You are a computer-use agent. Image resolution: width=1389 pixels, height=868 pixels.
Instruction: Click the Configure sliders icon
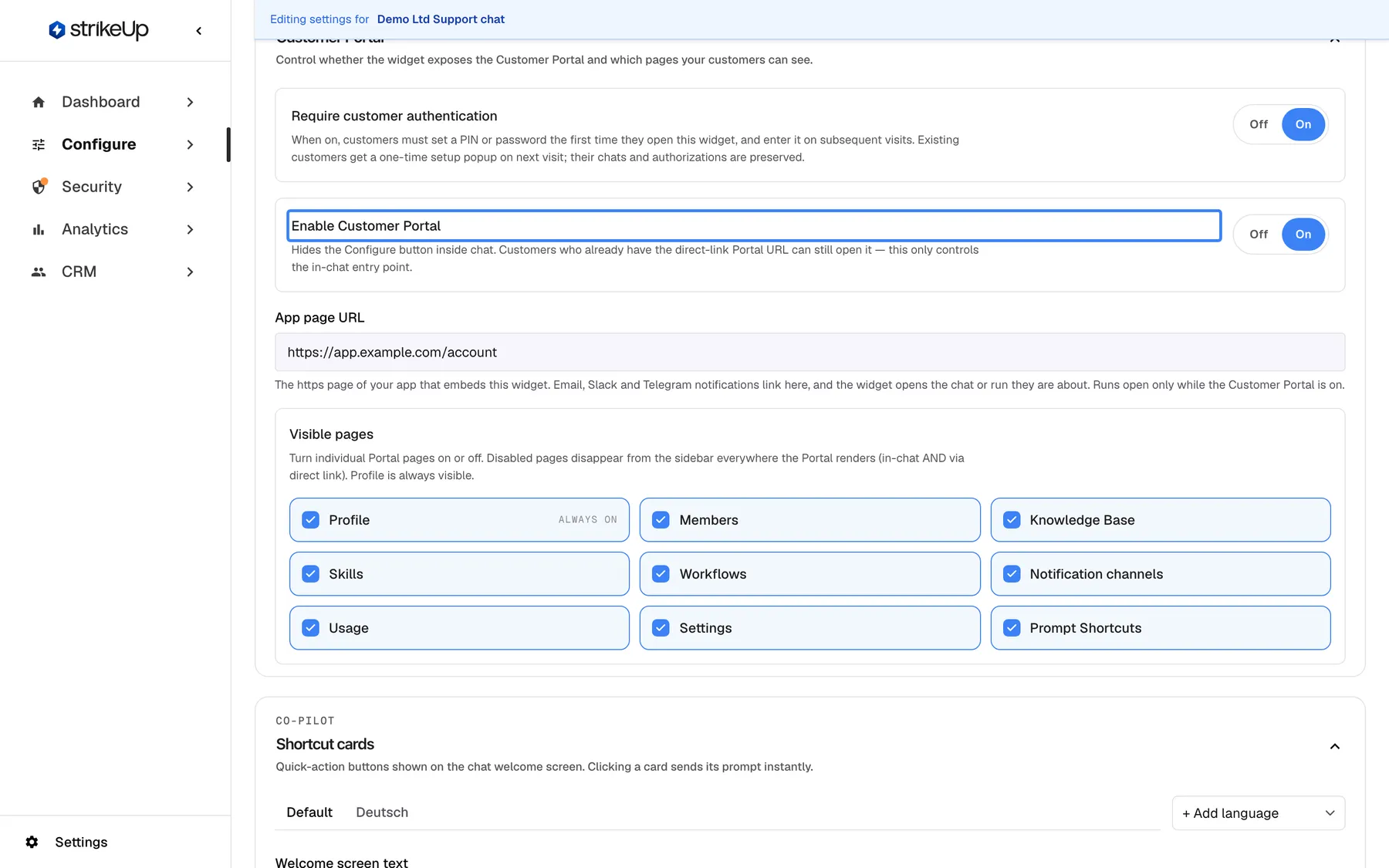pyautogui.click(x=39, y=144)
